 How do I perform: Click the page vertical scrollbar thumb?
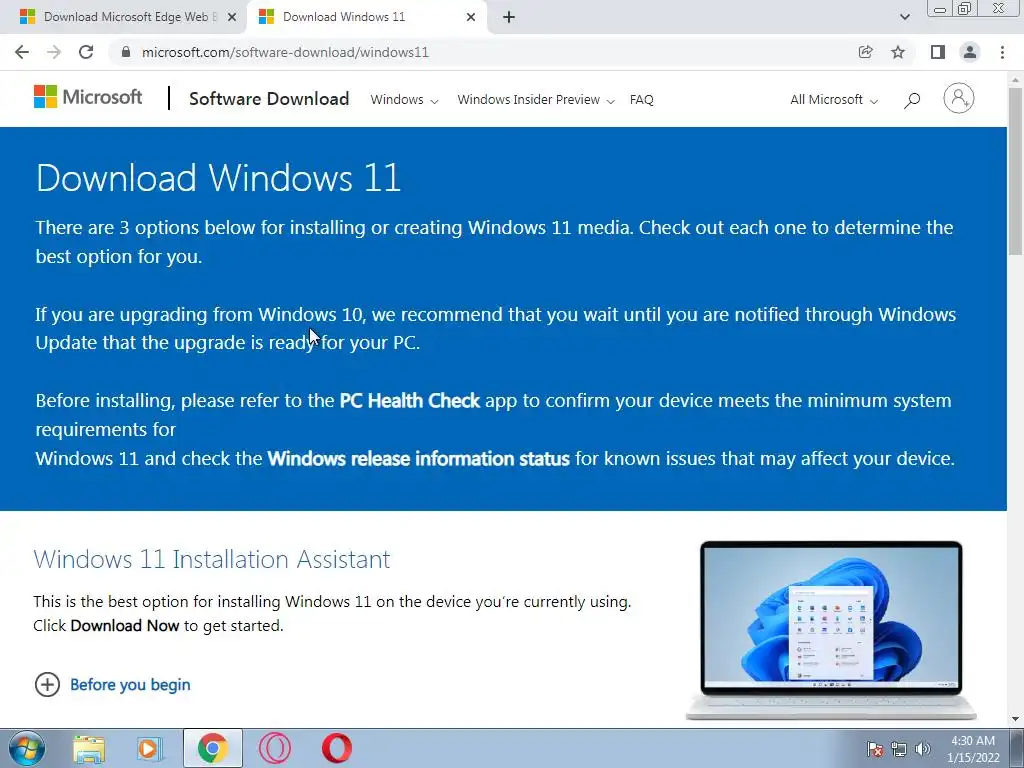click(x=1016, y=171)
